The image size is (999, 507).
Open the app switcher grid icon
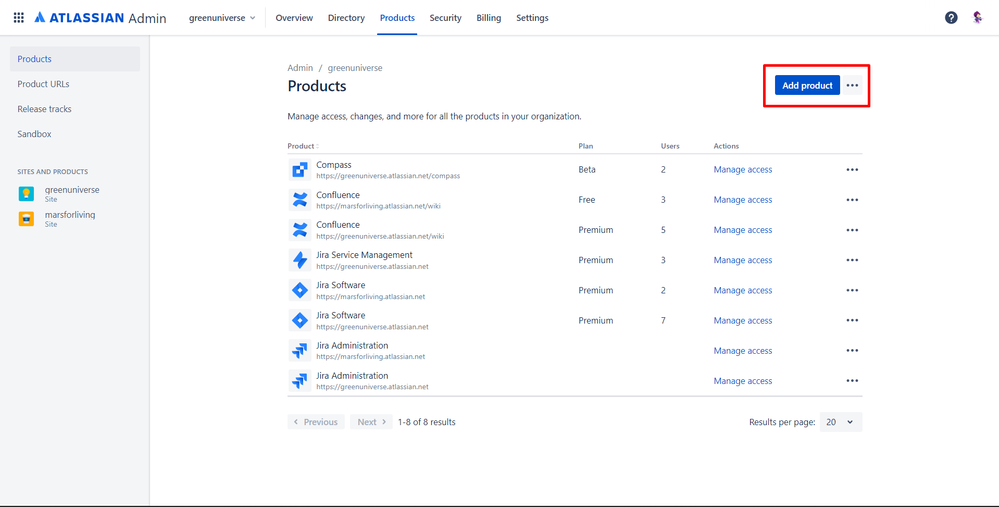point(18,18)
